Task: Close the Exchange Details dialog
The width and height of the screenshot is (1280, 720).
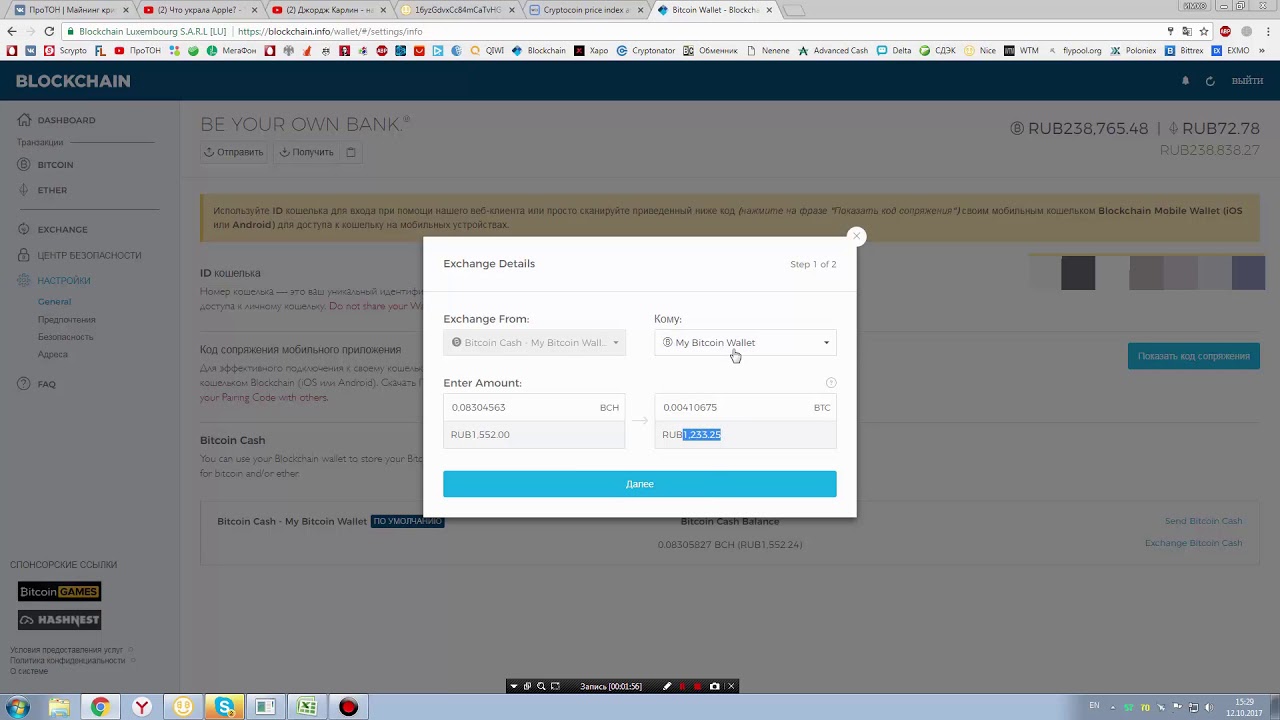Action: [856, 236]
